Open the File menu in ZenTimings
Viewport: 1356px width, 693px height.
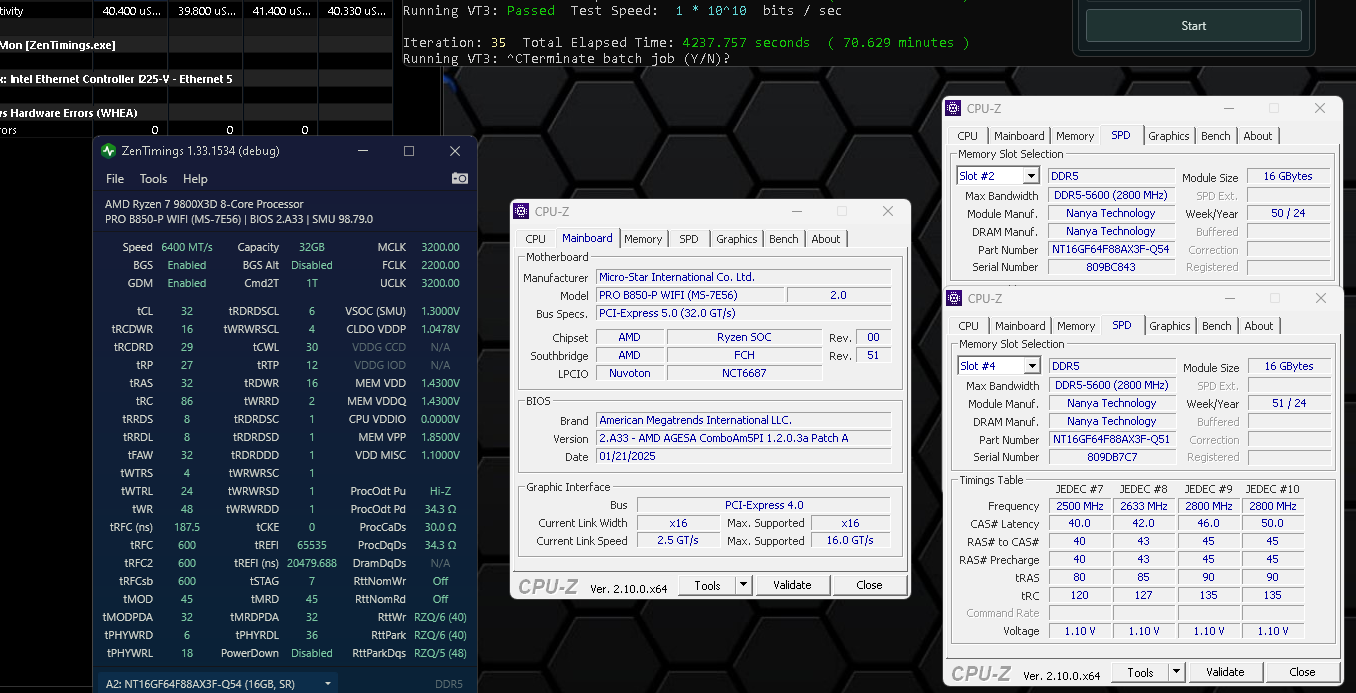[115, 179]
